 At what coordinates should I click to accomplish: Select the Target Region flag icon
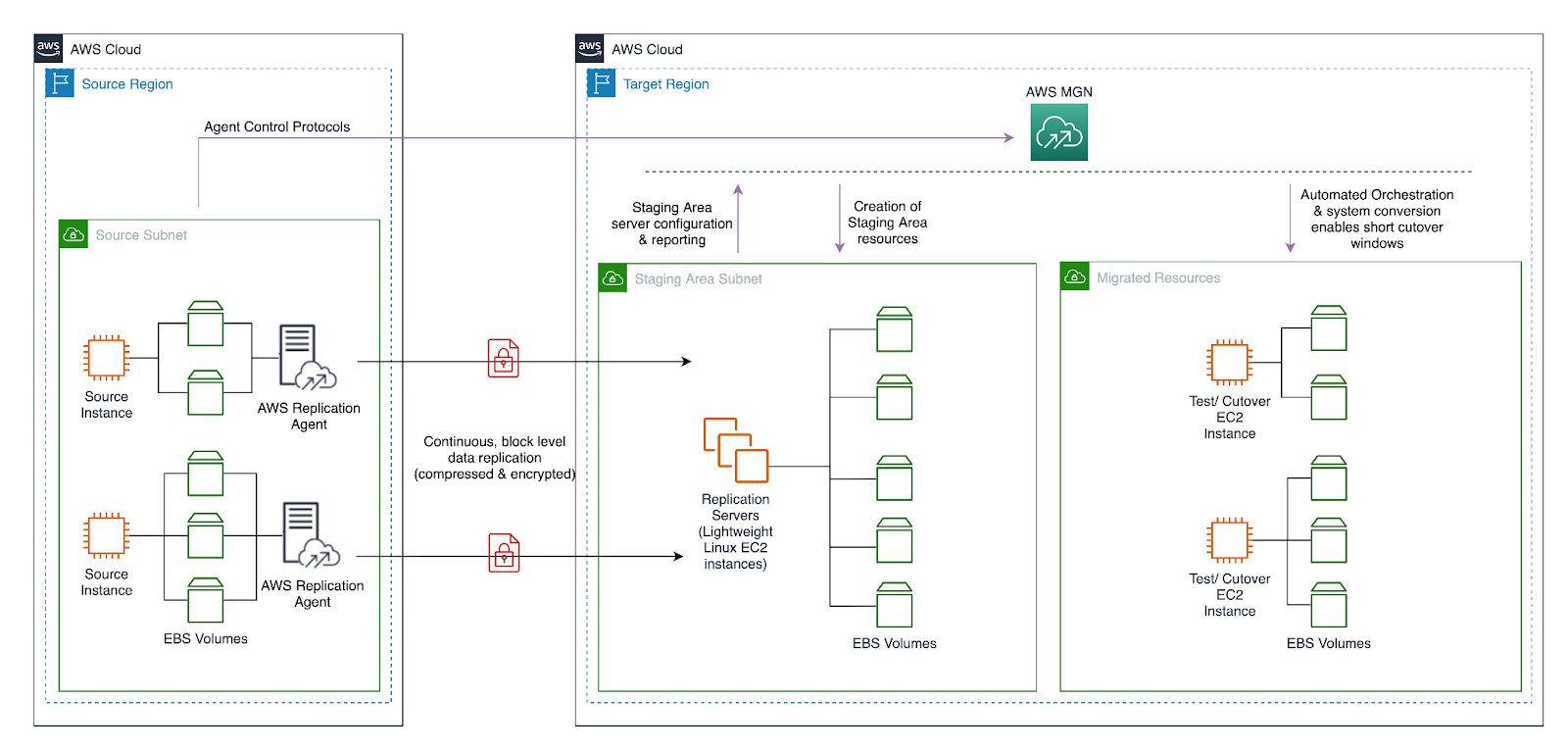(x=601, y=83)
